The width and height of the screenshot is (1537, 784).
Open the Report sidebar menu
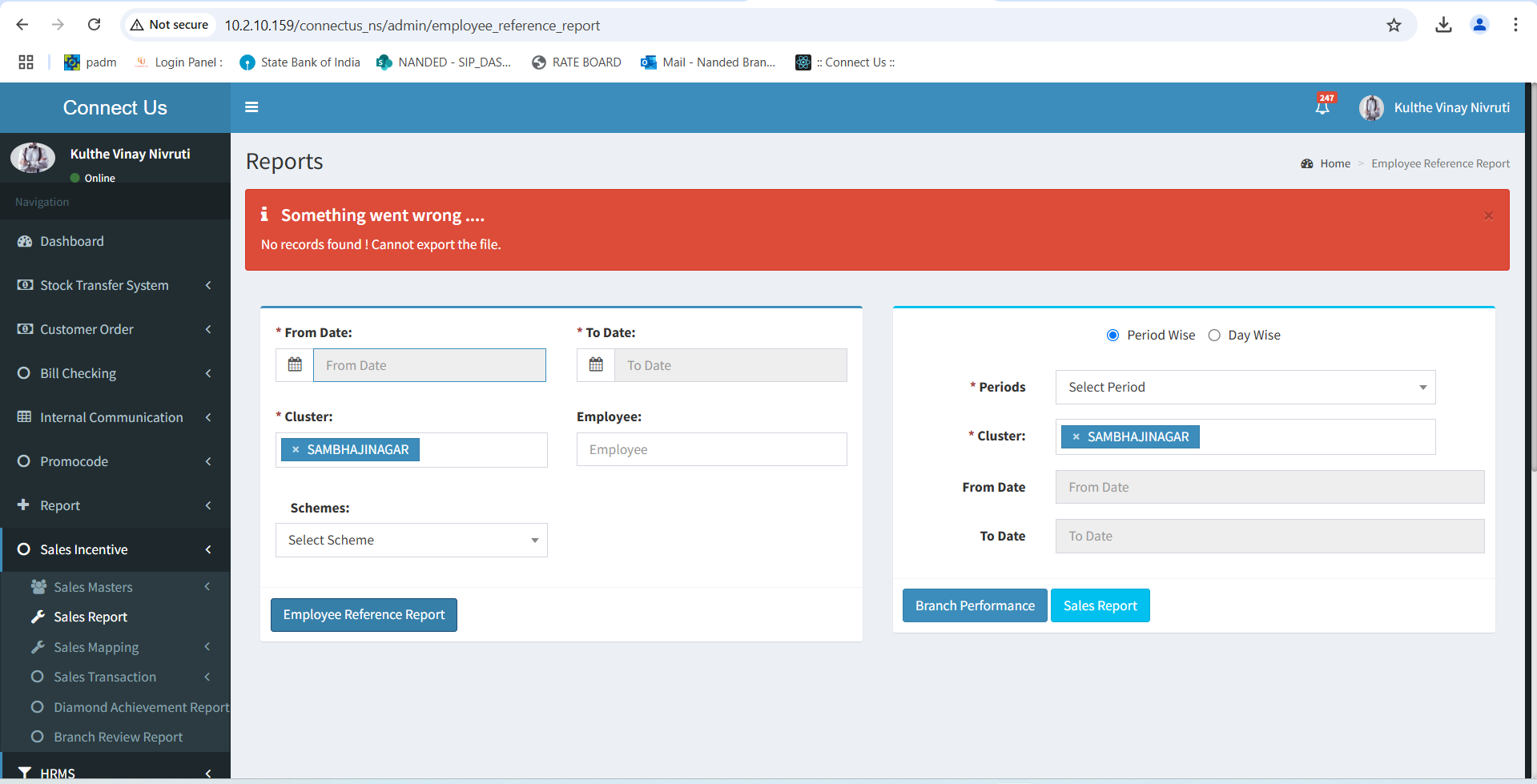click(x=115, y=505)
